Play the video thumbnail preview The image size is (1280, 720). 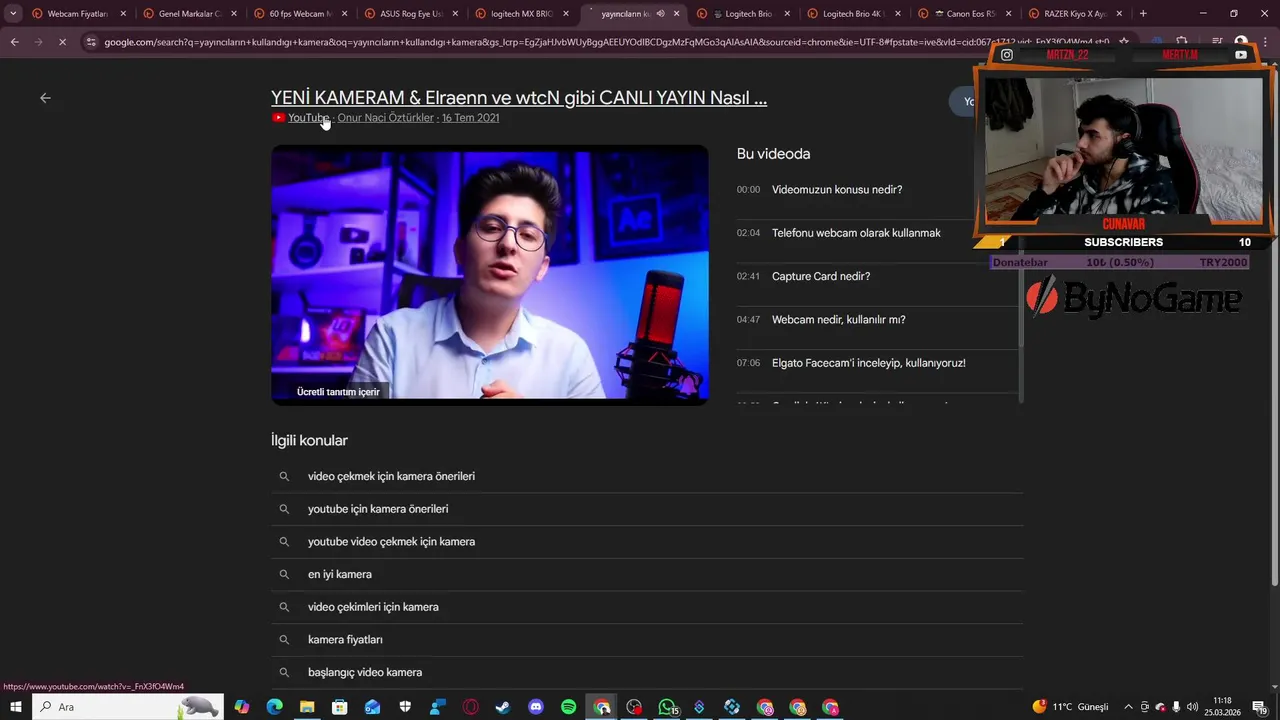click(490, 275)
